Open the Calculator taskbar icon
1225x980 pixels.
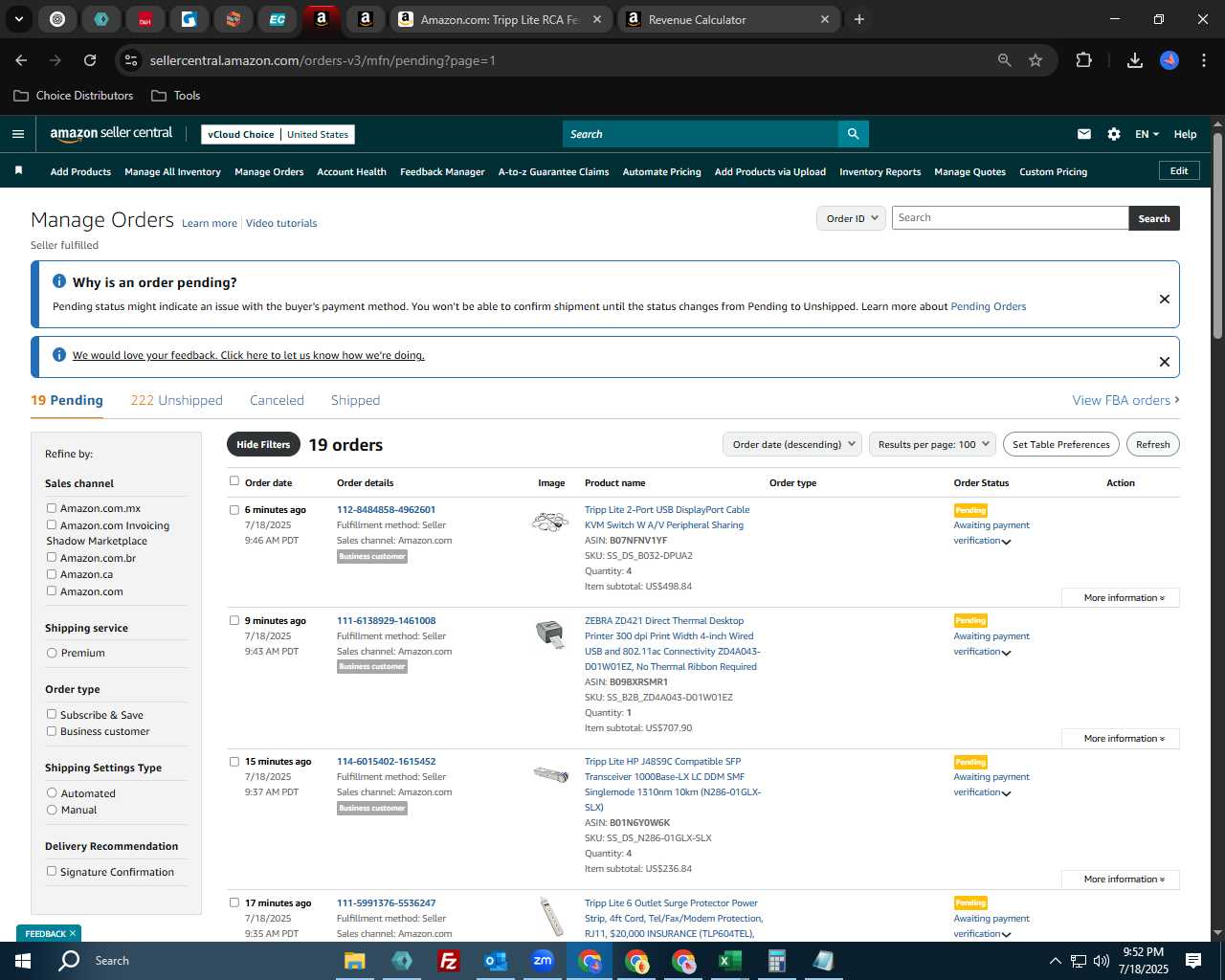(x=776, y=961)
